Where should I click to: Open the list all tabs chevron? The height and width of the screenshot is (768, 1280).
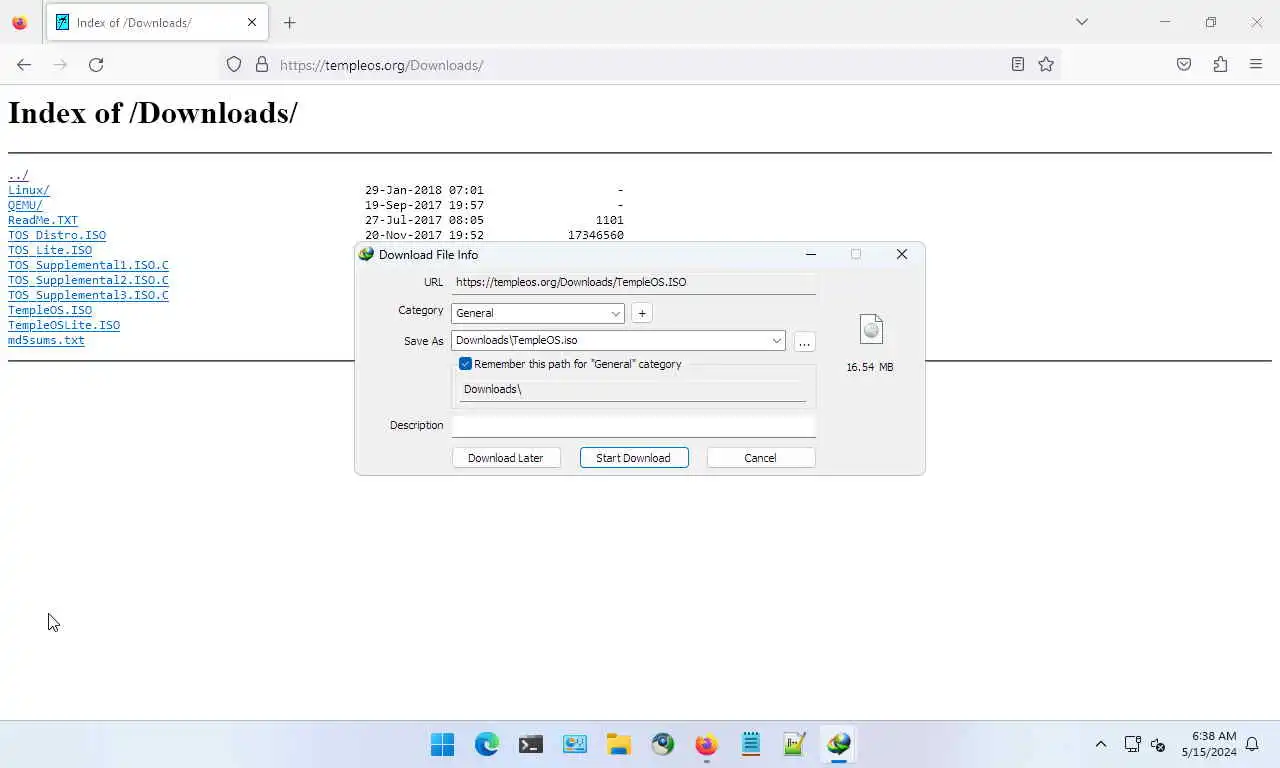(1082, 22)
